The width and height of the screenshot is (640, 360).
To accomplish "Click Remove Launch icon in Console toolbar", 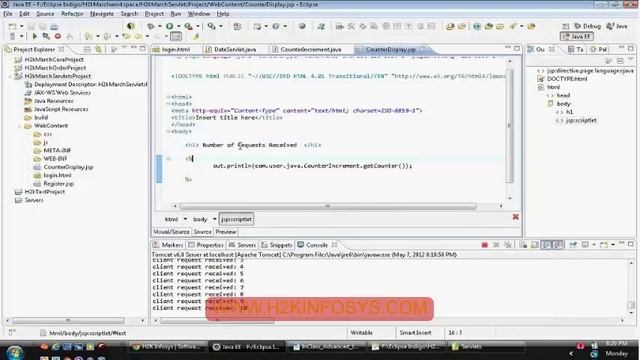I will [496, 245].
